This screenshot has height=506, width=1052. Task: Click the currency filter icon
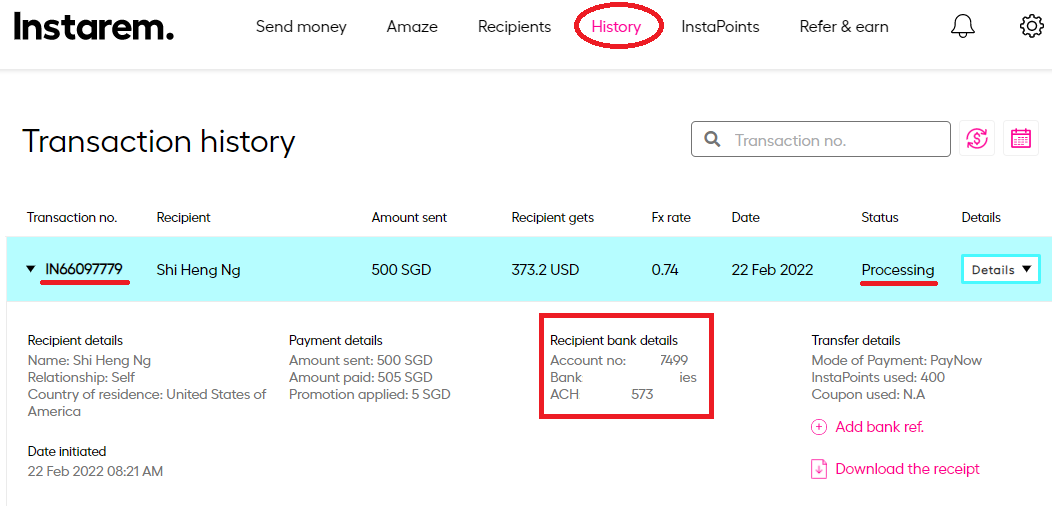point(977,139)
